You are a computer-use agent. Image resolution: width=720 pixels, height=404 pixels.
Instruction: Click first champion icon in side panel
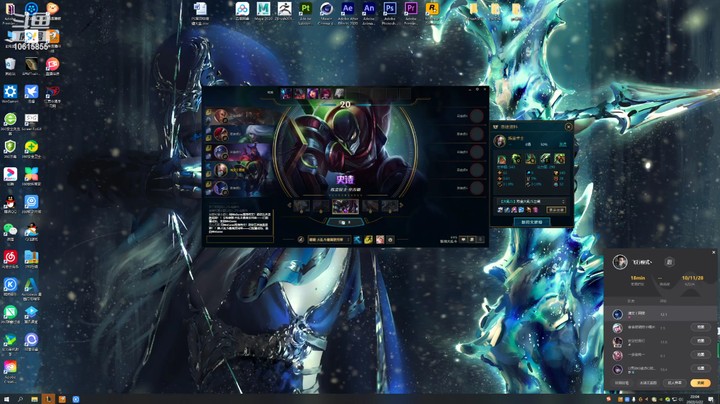[x=501, y=159]
